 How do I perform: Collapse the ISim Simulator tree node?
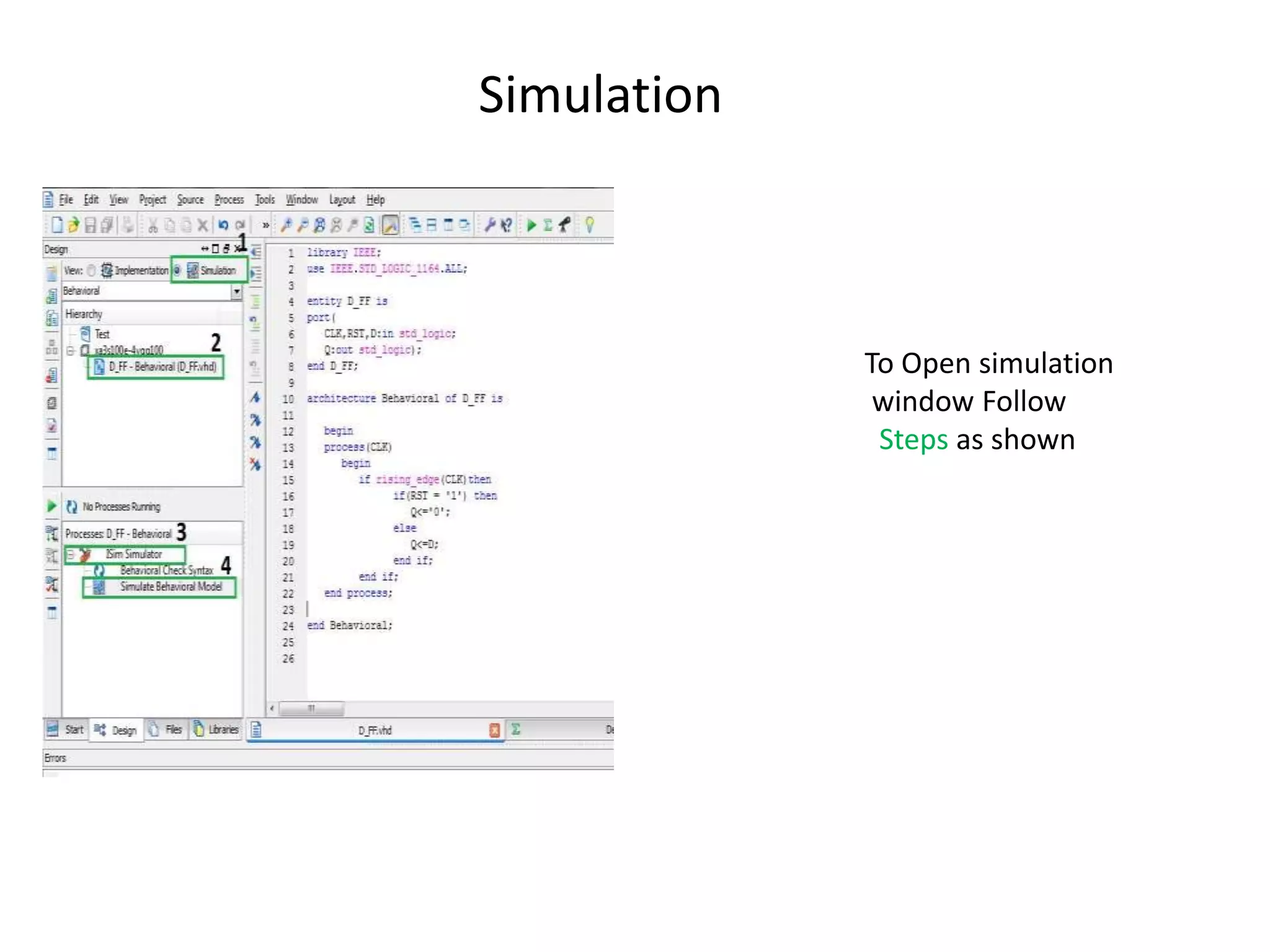(71, 554)
